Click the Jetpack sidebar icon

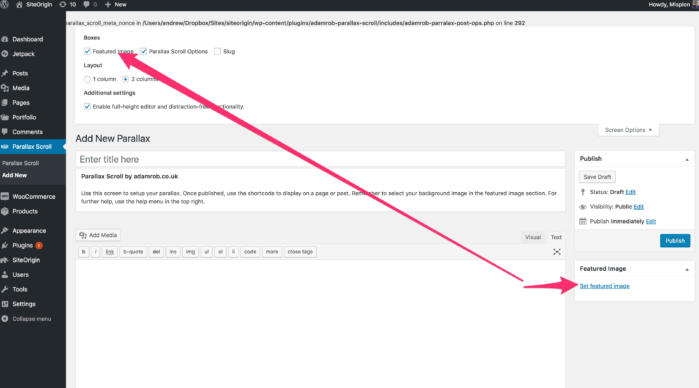point(5,54)
